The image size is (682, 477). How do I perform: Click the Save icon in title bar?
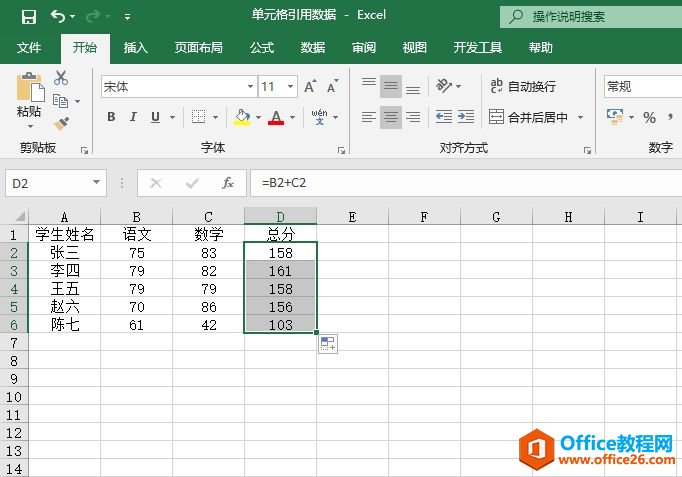coord(28,17)
